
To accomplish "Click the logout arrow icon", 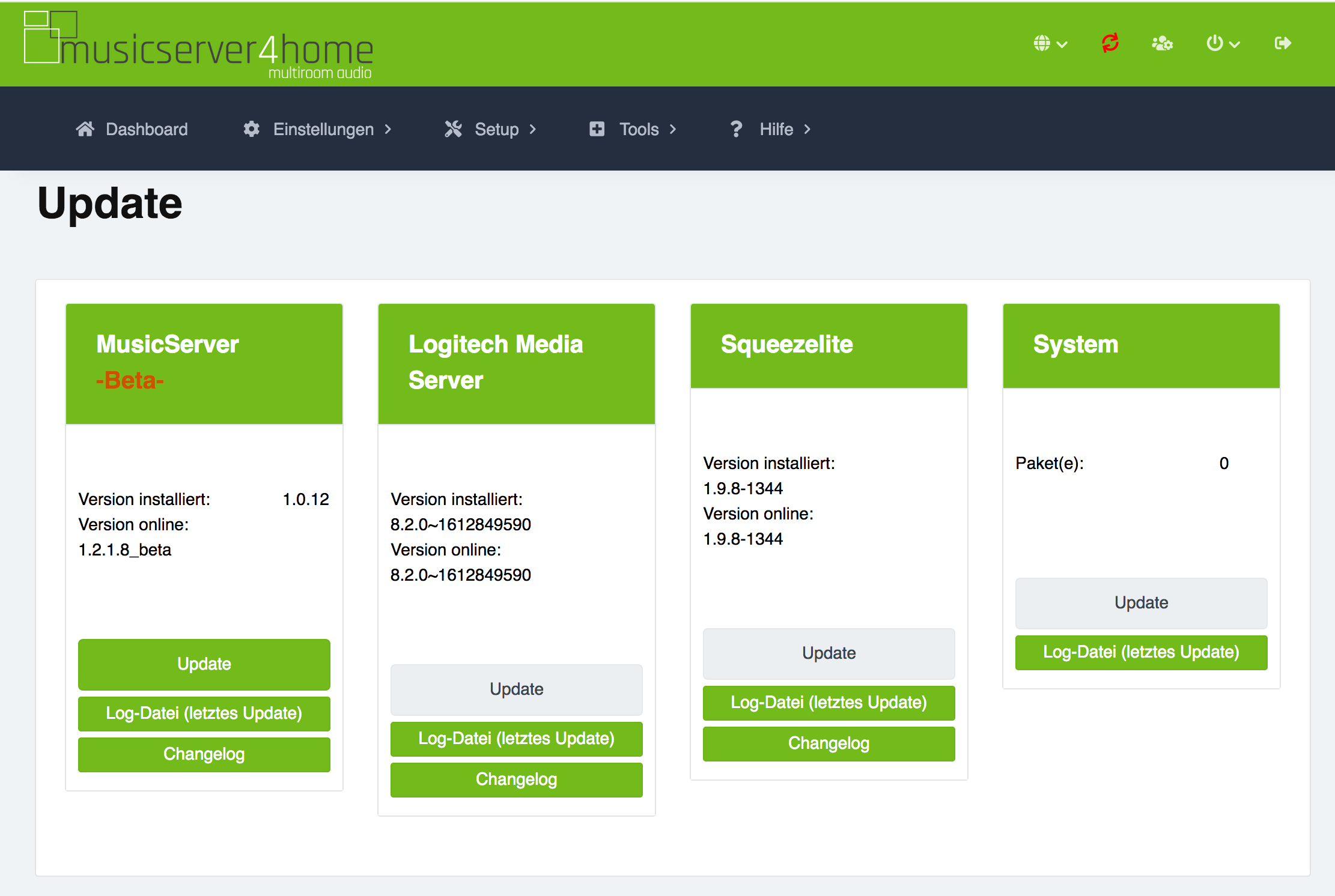I will point(1282,43).
